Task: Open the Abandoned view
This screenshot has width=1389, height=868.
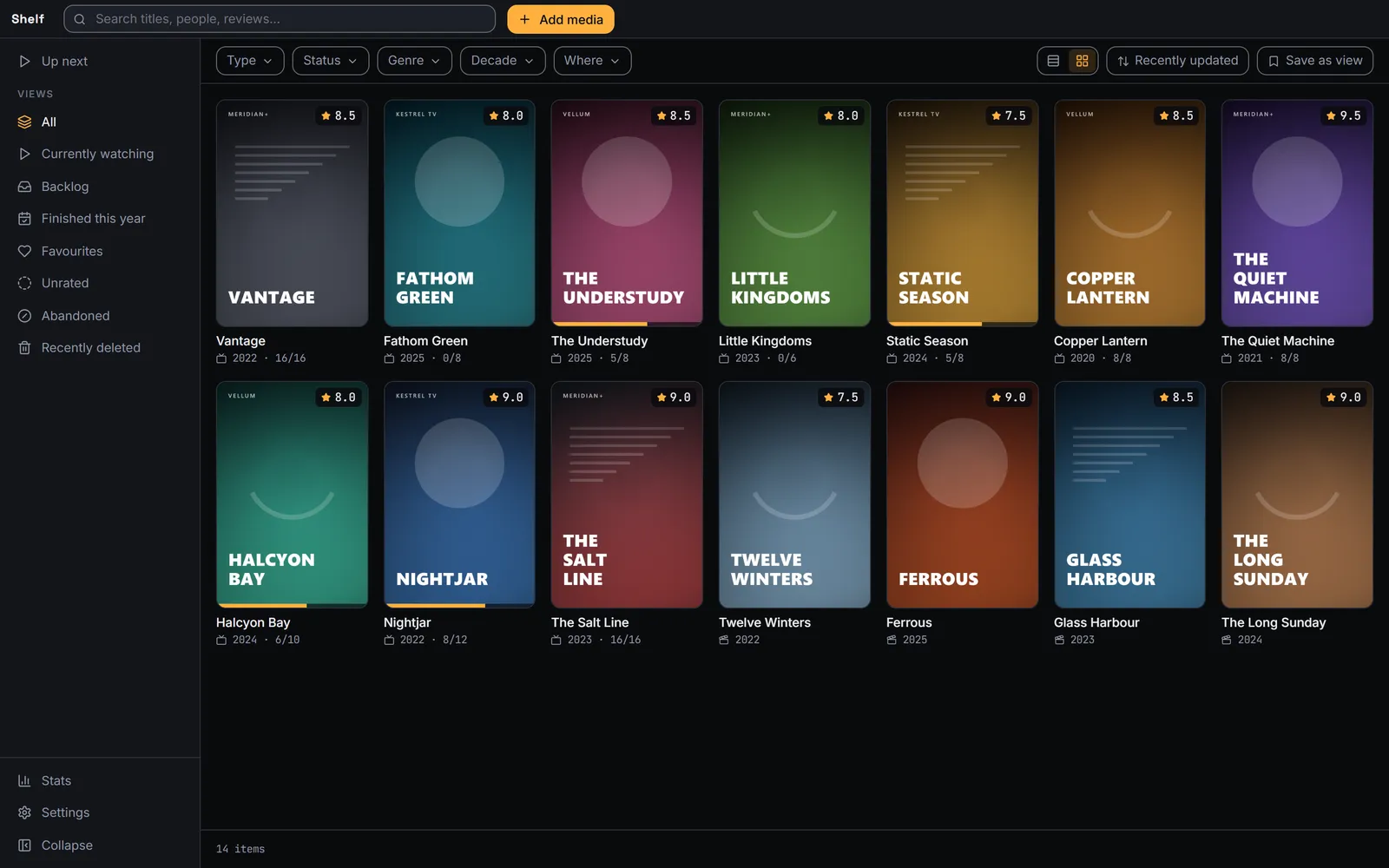Action: pyautogui.click(x=100, y=316)
